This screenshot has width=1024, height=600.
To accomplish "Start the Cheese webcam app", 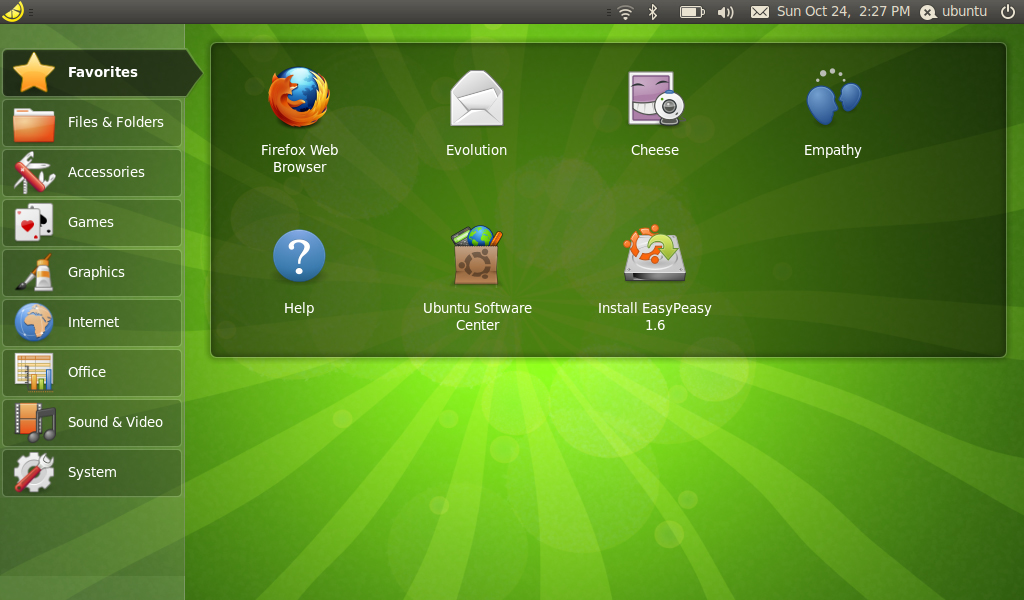I will pyautogui.click(x=655, y=113).
